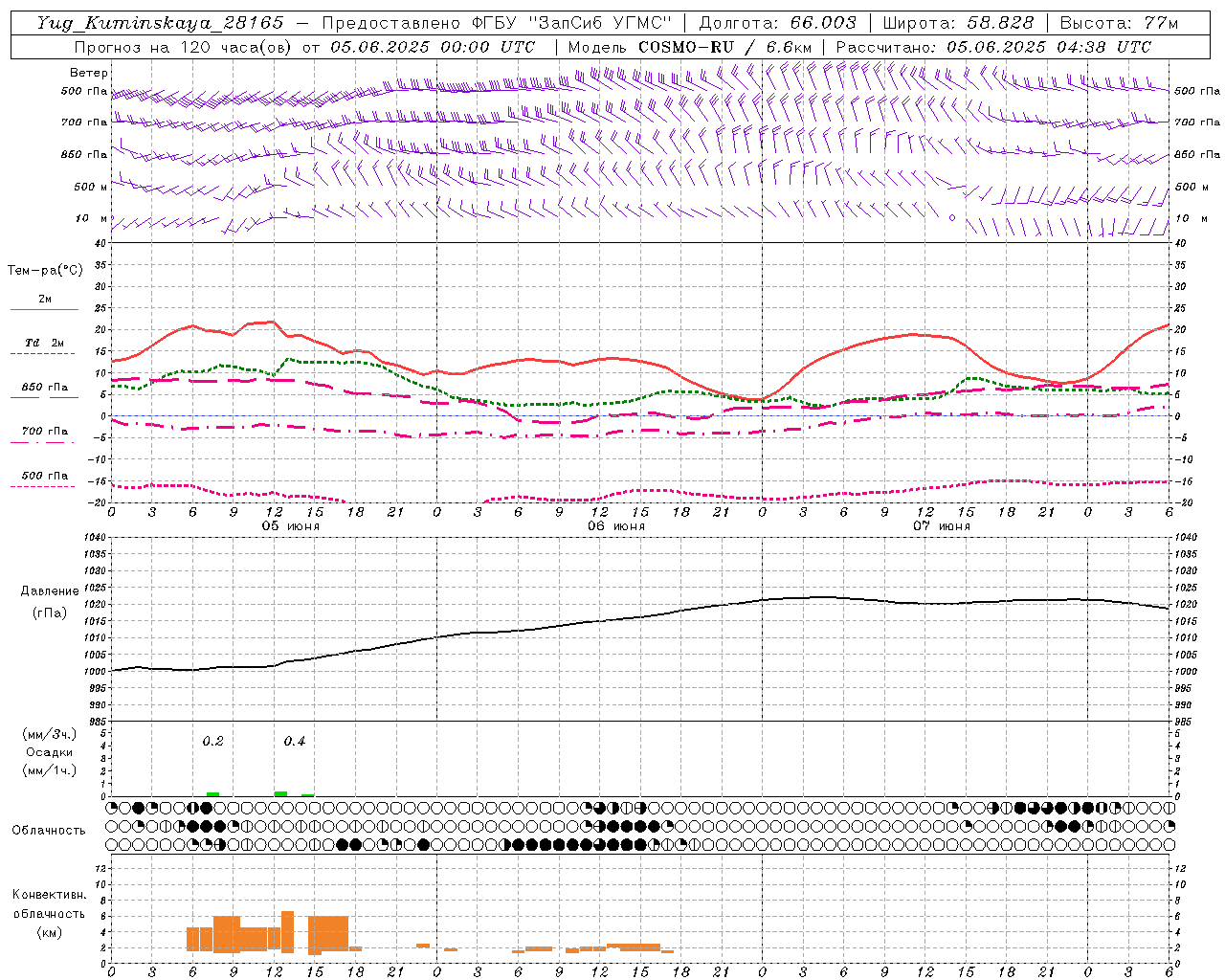Select the text Предоставлено ФГБУ "ЗапСиб УГМС"
This screenshot has height=980, width=1225.
click(x=497, y=23)
